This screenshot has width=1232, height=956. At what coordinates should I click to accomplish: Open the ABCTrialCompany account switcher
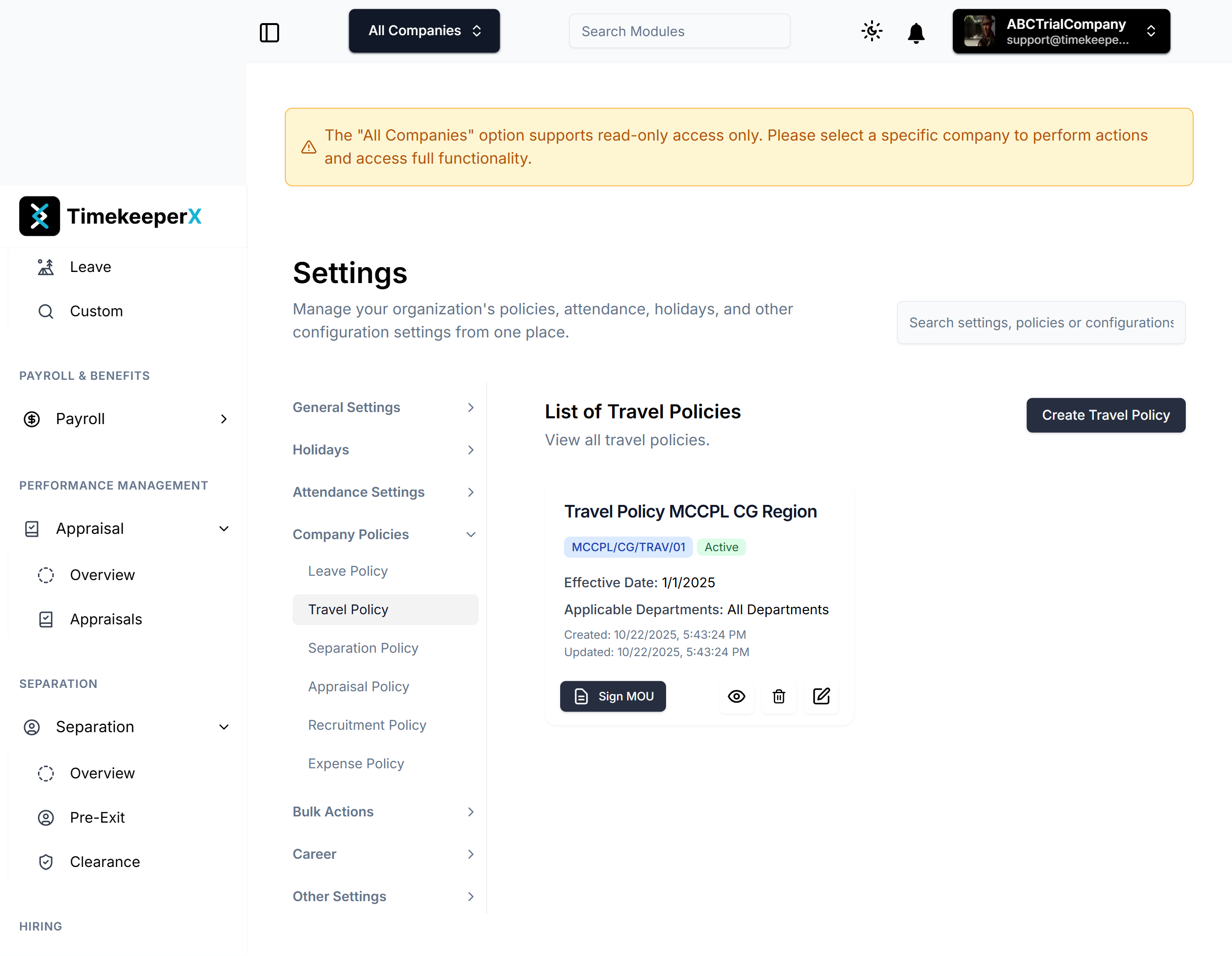1061,31
